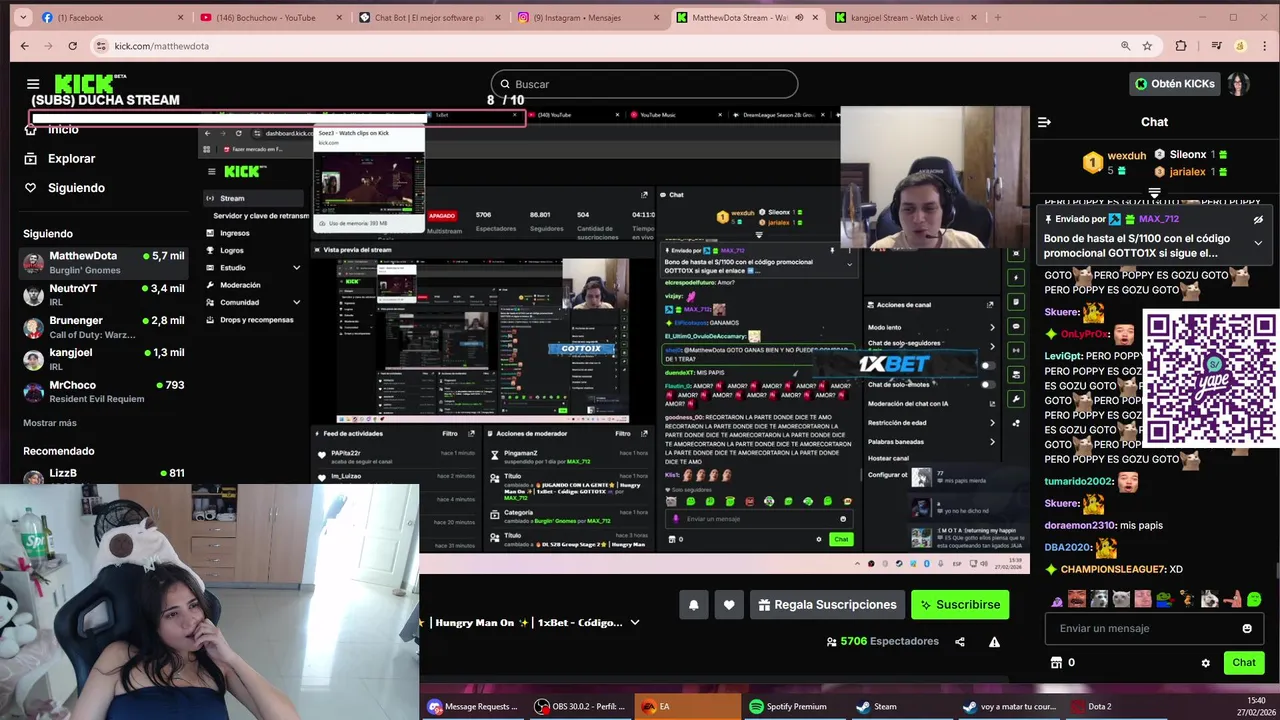Image resolution: width=1280 pixels, height=720 pixels.
Task: Open the emoji picker in chat input
Action: (1247, 628)
